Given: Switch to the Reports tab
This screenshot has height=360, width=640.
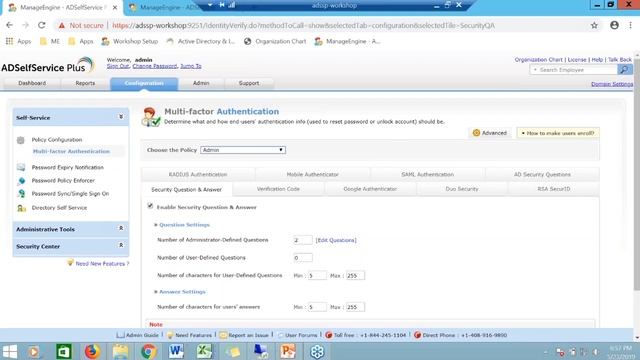Looking at the screenshot, I should click(x=85, y=83).
